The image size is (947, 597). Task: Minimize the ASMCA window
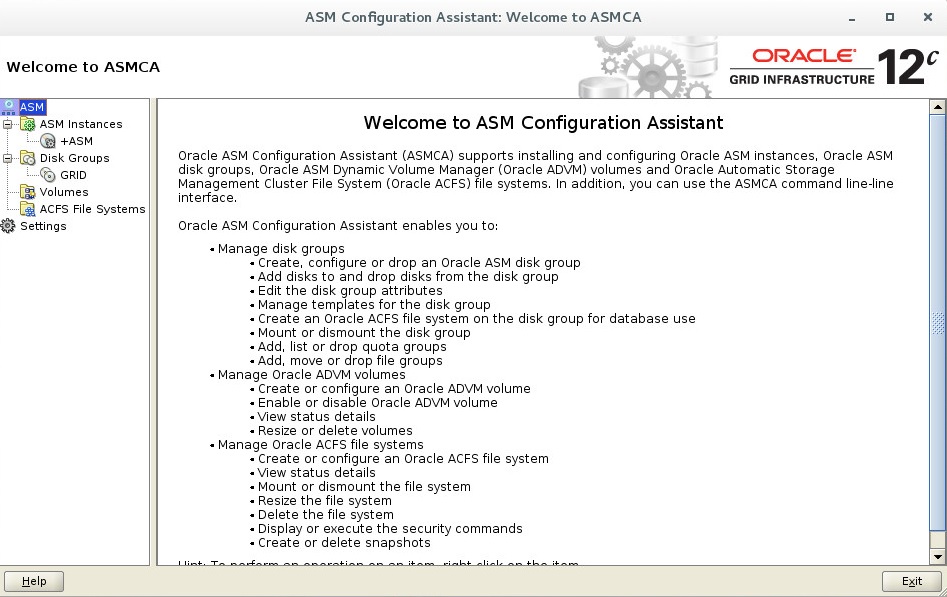click(852, 18)
